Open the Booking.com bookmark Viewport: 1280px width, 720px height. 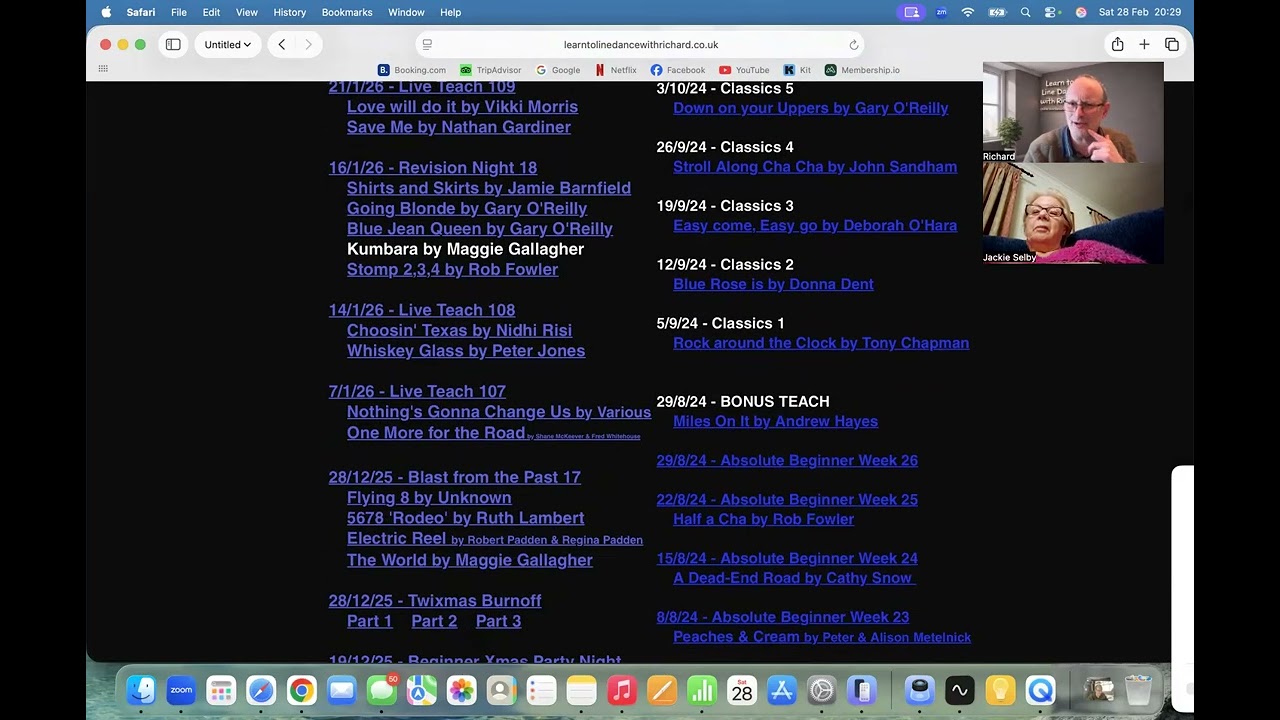click(x=412, y=70)
